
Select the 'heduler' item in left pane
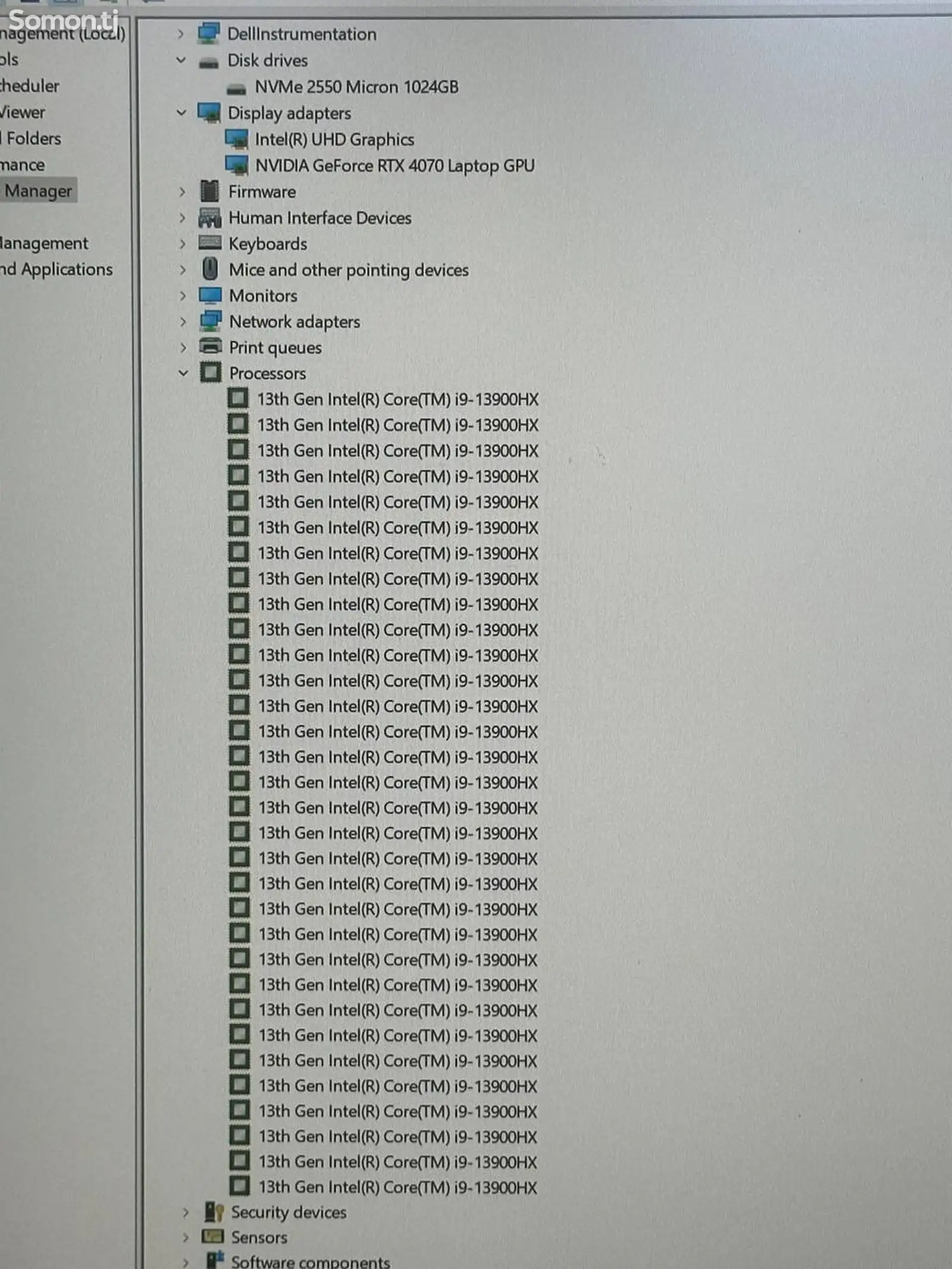(30, 86)
